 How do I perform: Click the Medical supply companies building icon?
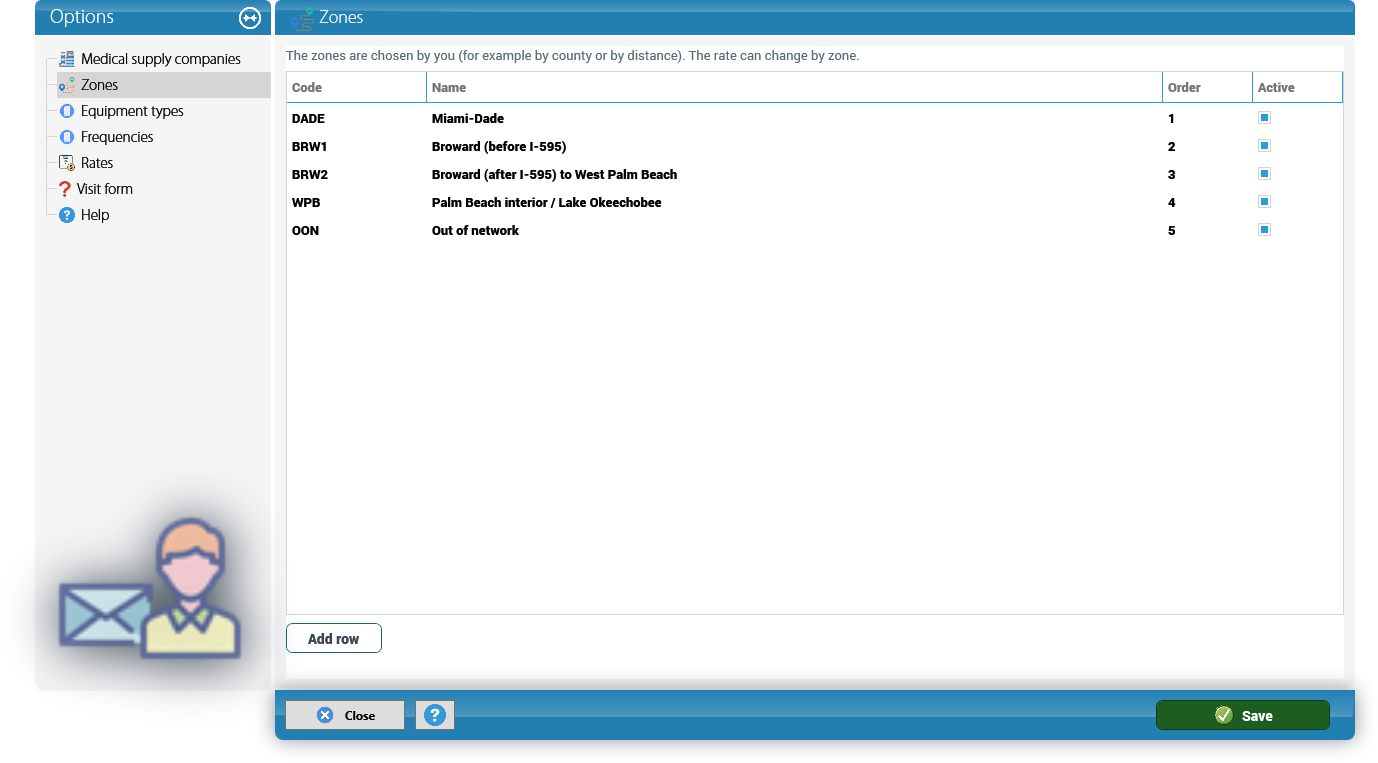(x=67, y=59)
